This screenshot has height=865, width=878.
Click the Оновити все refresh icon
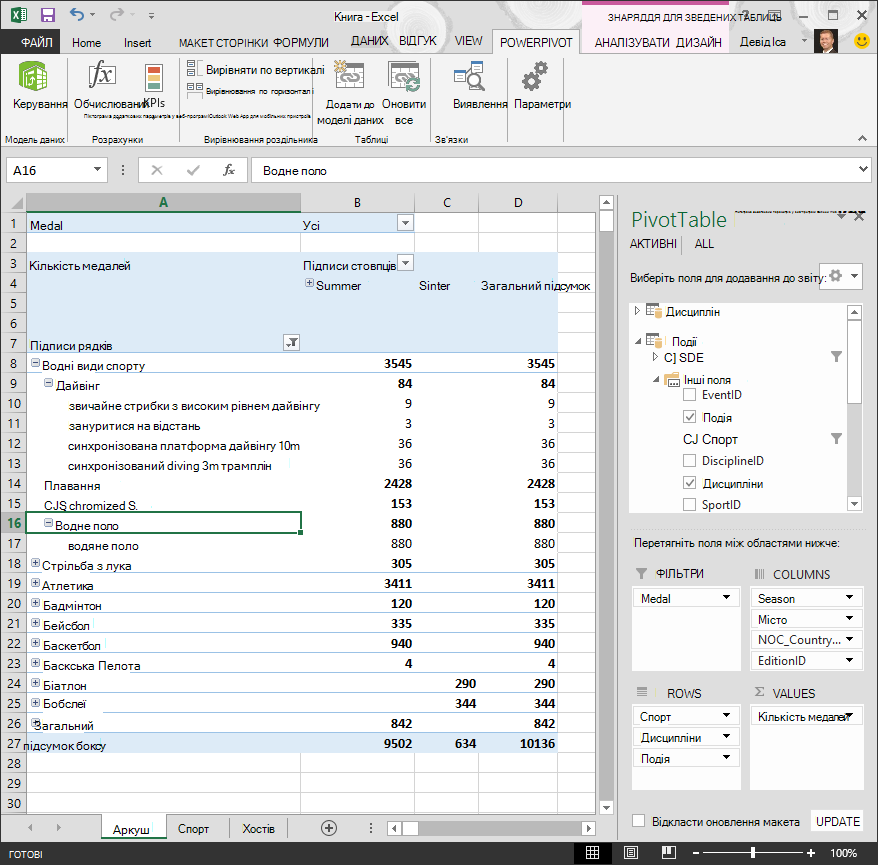pos(404,76)
